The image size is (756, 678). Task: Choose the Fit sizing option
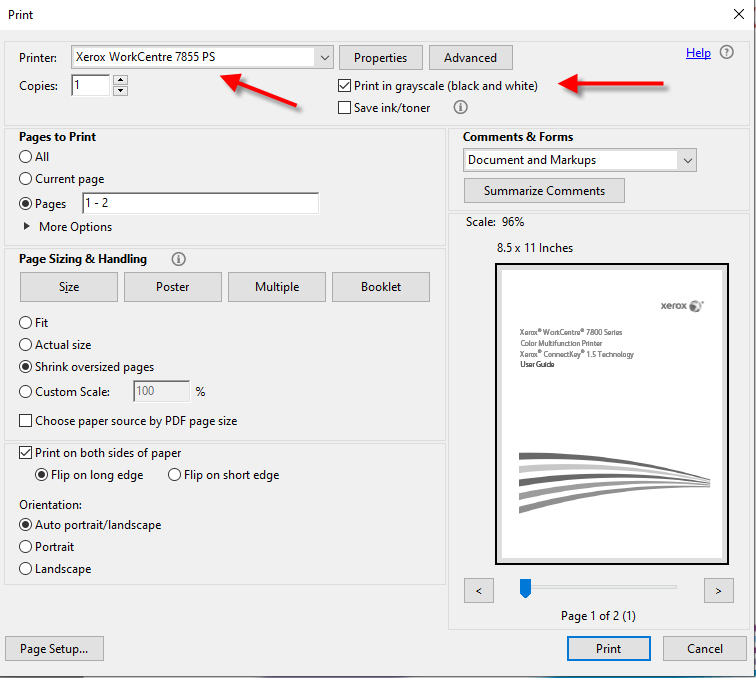(26, 323)
